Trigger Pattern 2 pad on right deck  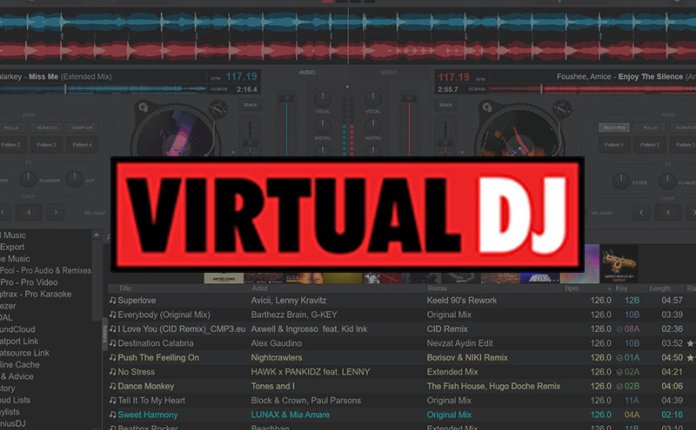650,145
